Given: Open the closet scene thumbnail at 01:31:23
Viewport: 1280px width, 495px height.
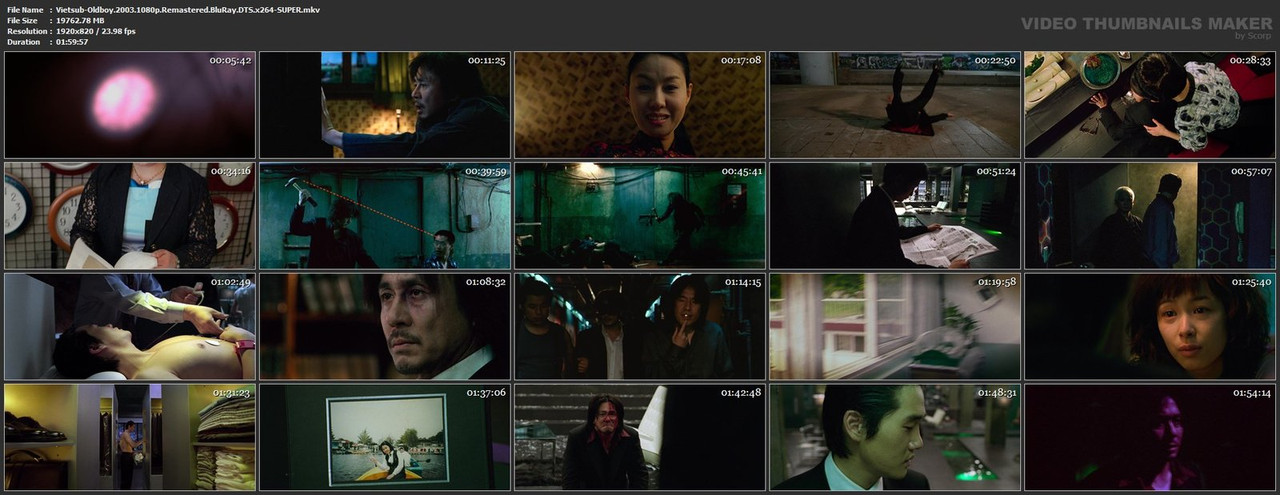Looking at the screenshot, I should (x=130, y=437).
